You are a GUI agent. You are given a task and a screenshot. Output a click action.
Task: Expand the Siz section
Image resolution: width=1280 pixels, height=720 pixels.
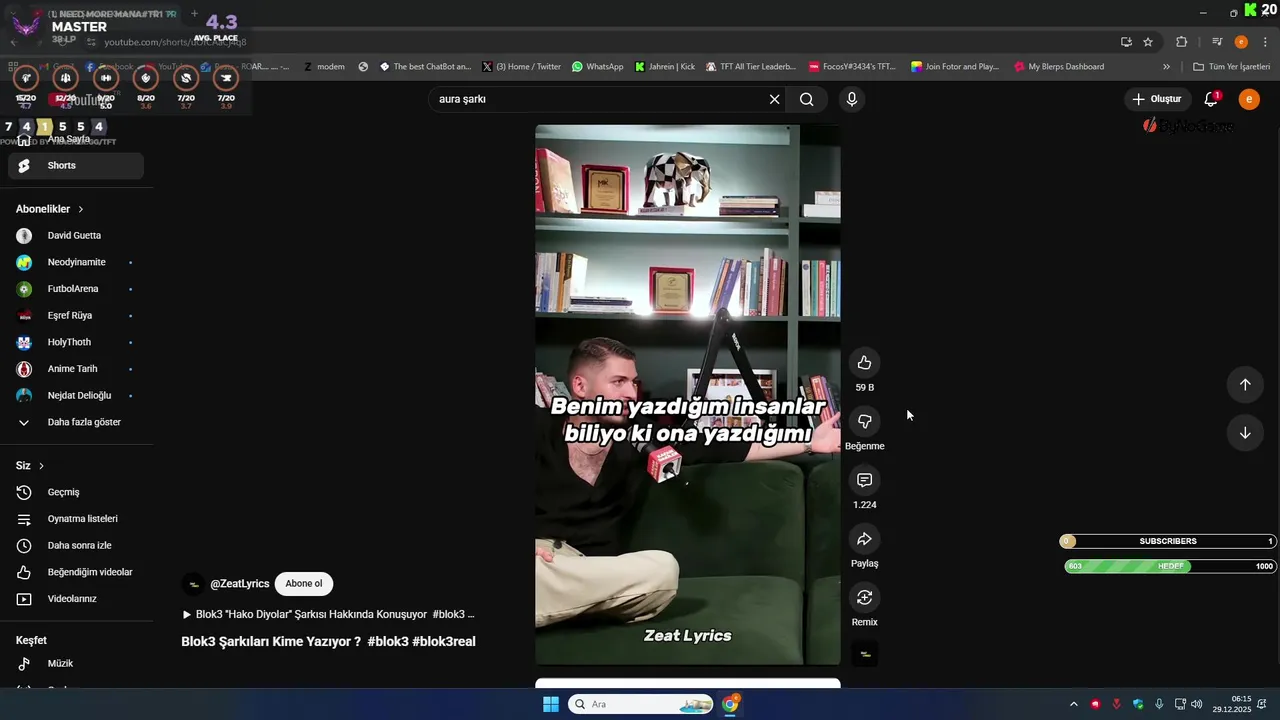(x=30, y=466)
